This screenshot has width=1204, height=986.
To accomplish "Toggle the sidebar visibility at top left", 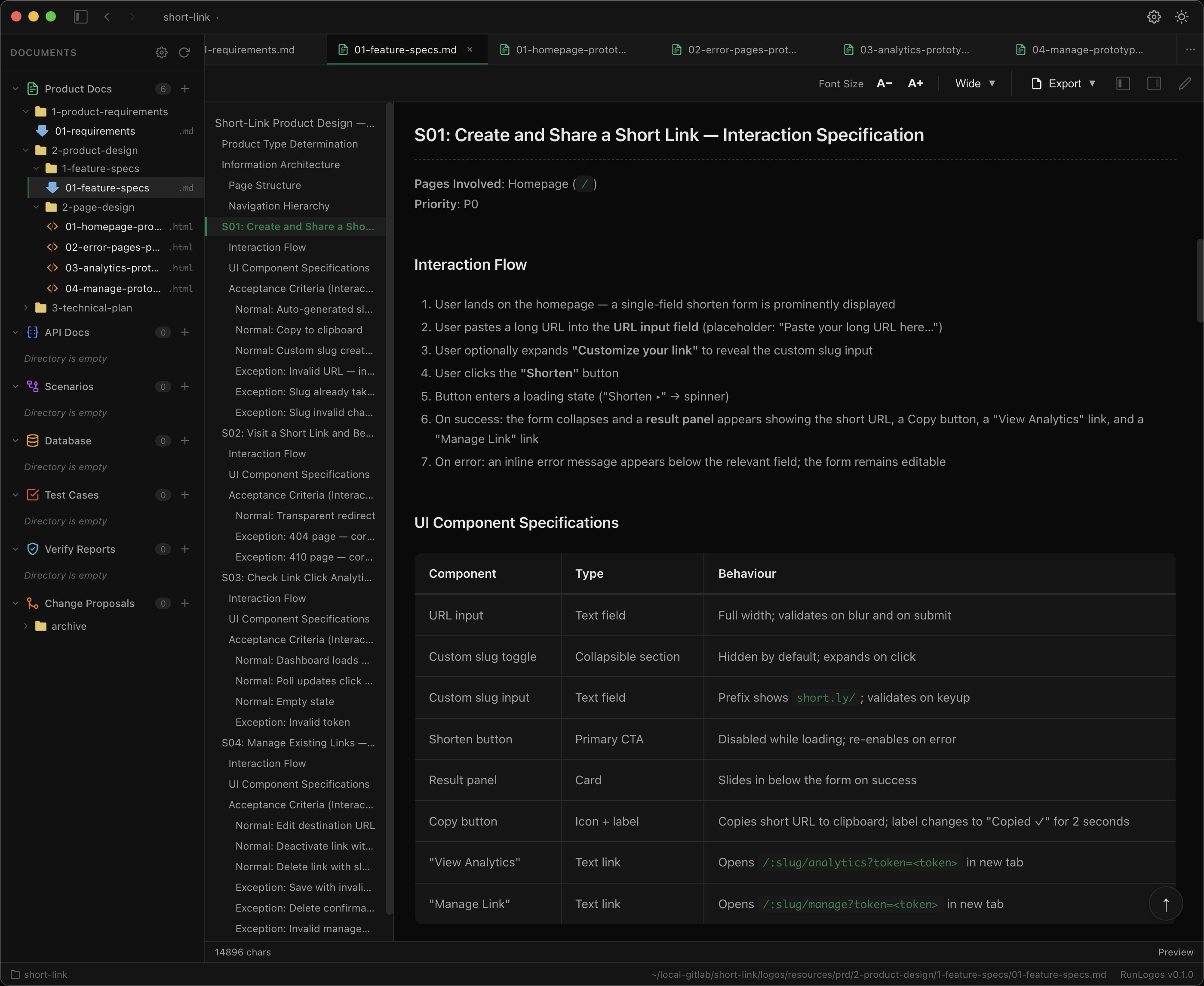I will click(80, 16).
